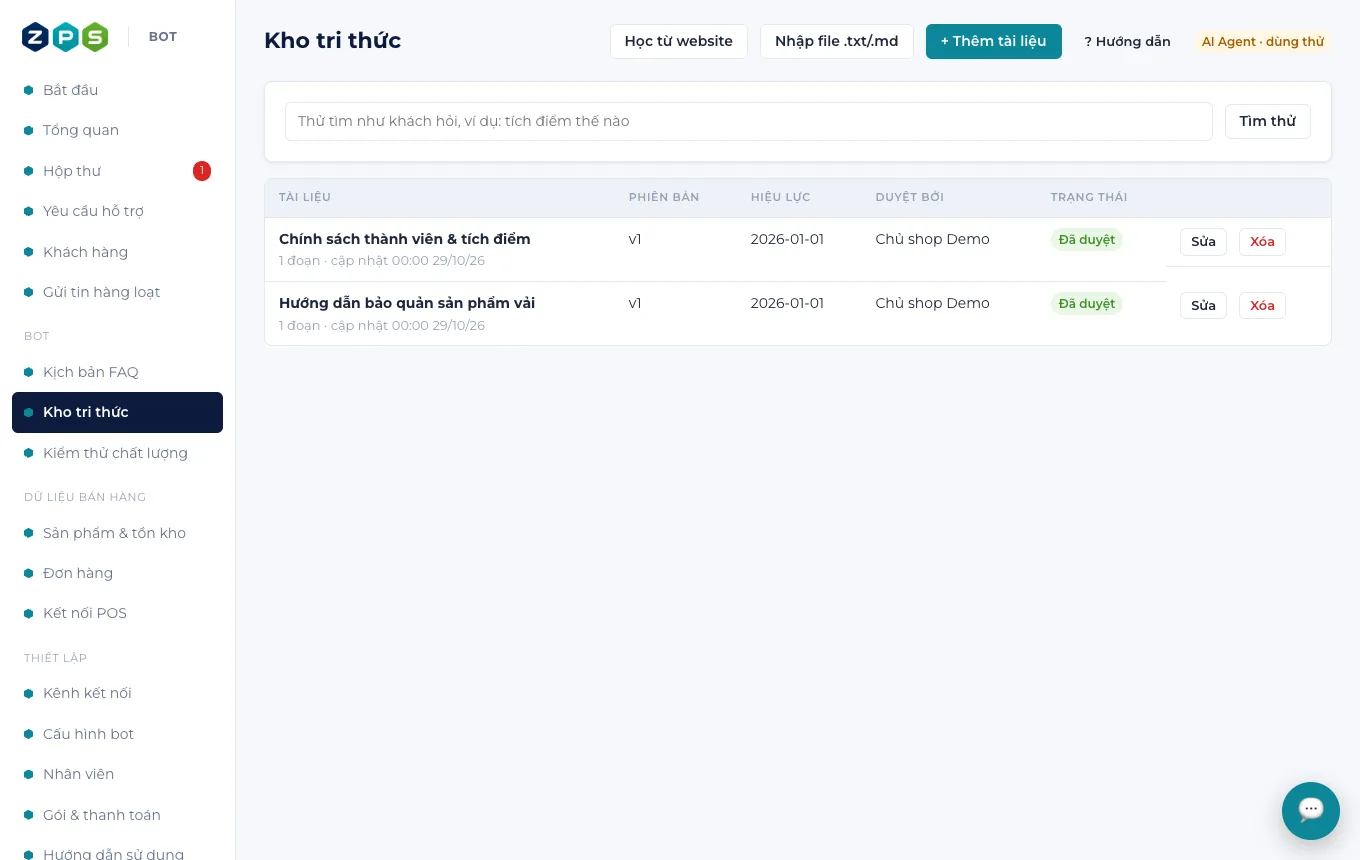Click the TÀI LIỆU column header

click(305, 197)
